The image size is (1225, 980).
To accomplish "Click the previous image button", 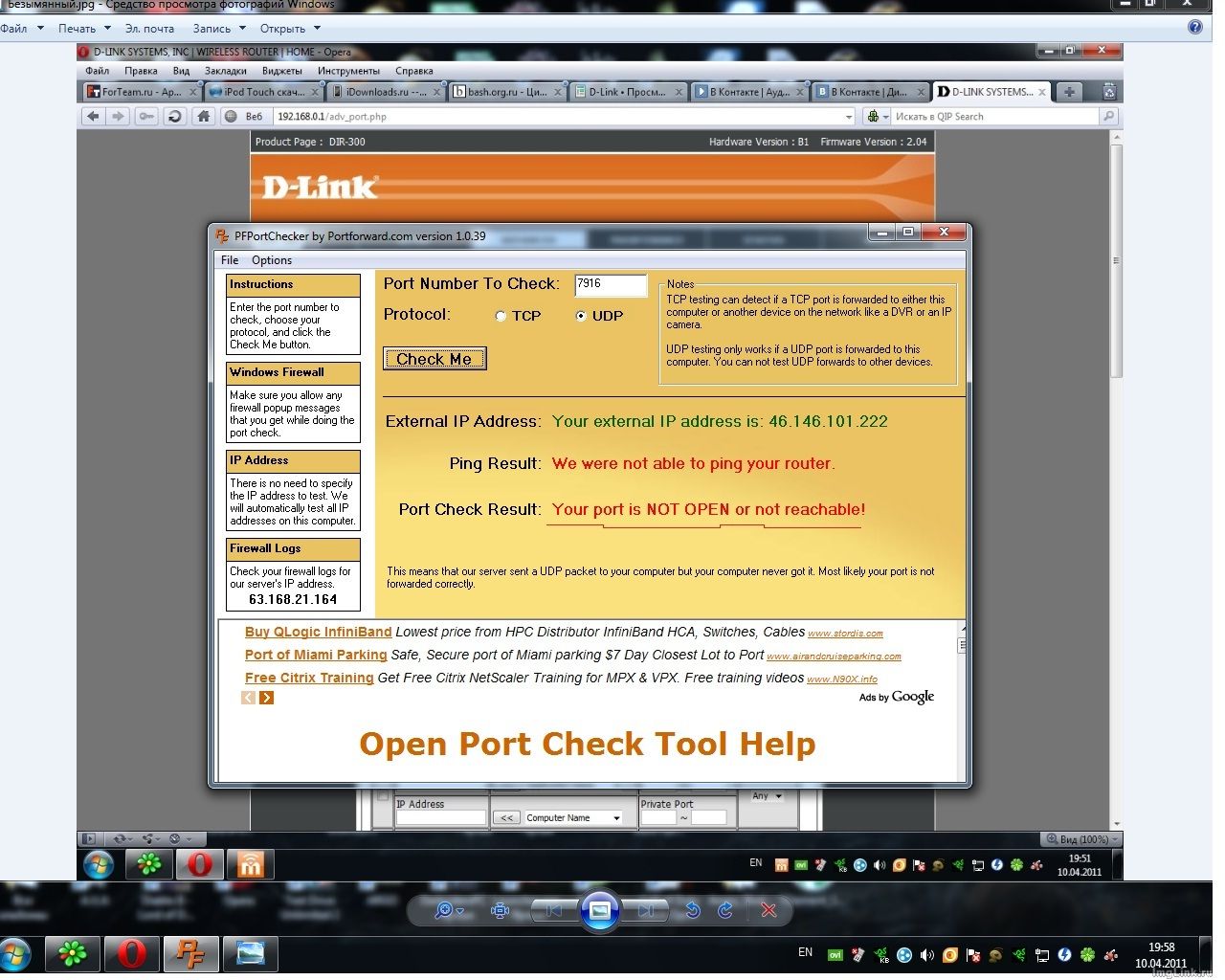I will (x=553, y=910).
